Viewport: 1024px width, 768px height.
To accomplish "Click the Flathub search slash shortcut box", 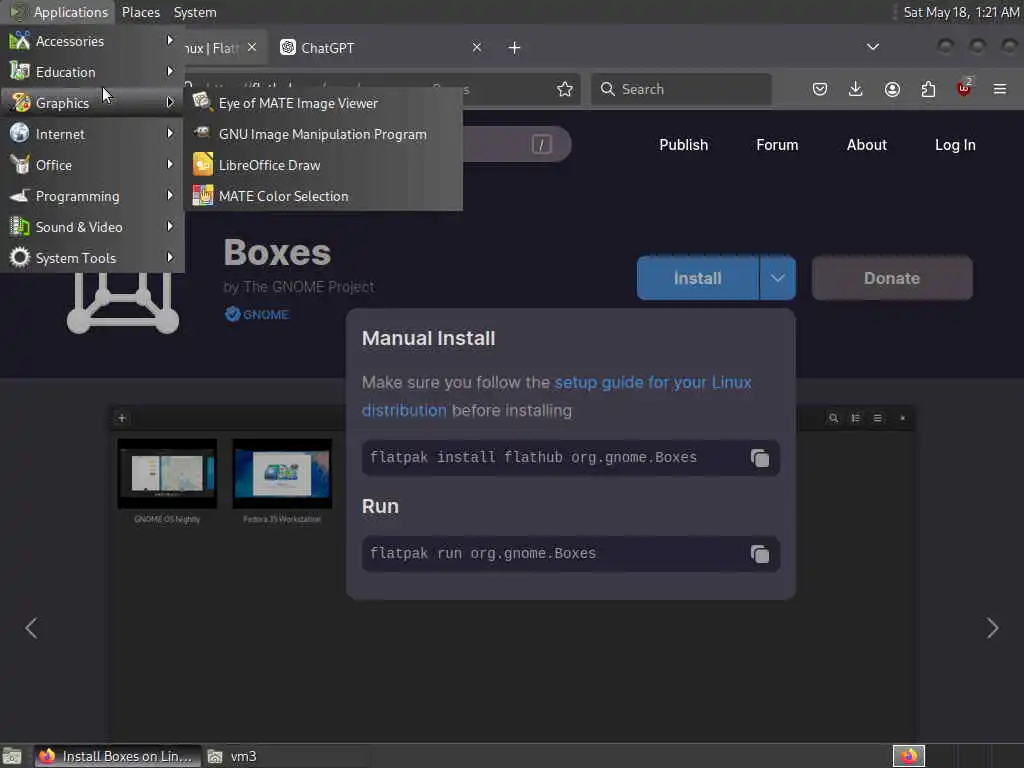I will click(541, 144).
